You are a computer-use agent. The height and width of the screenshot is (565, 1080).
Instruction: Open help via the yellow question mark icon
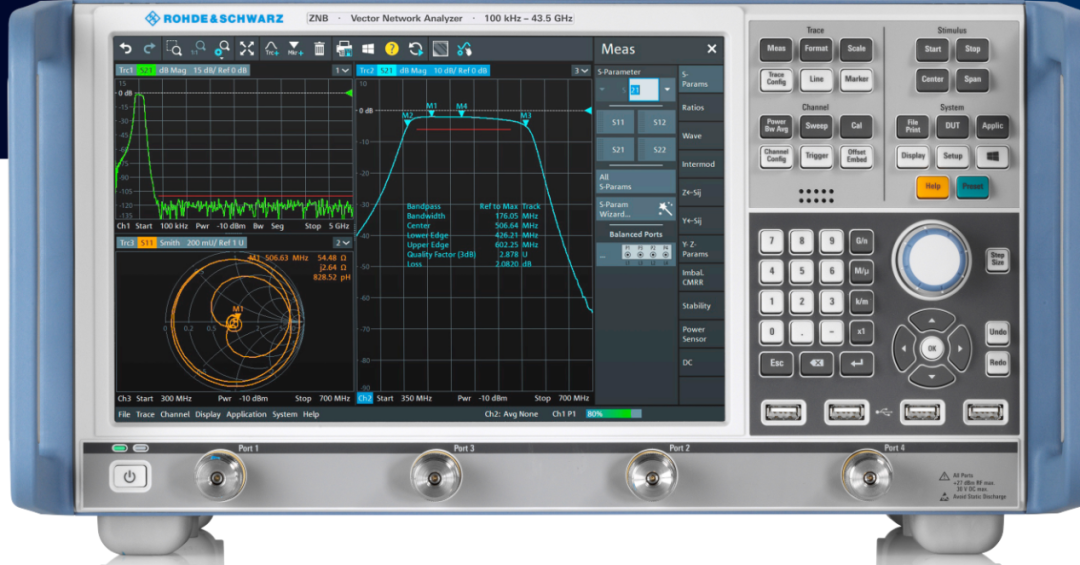click(x=392, y=49)
